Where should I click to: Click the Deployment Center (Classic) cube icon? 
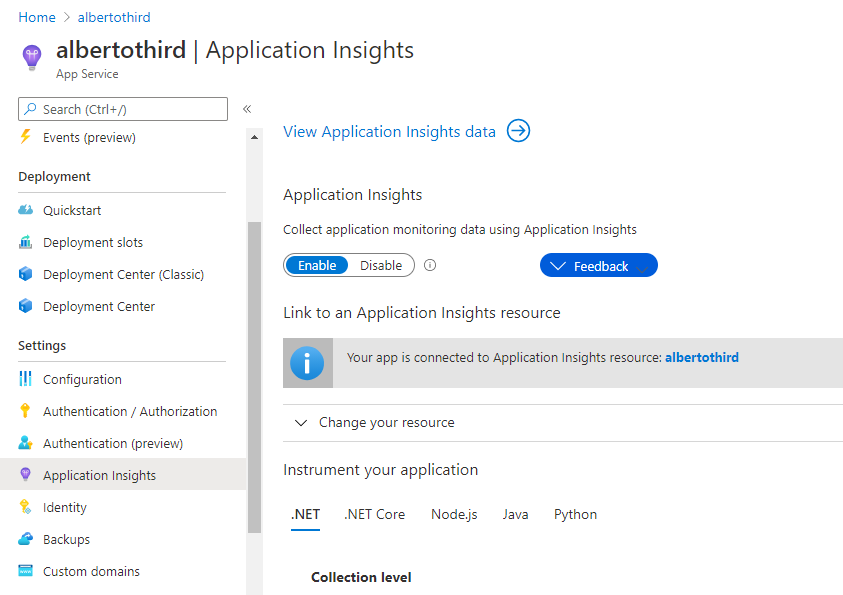pos(26,274)
